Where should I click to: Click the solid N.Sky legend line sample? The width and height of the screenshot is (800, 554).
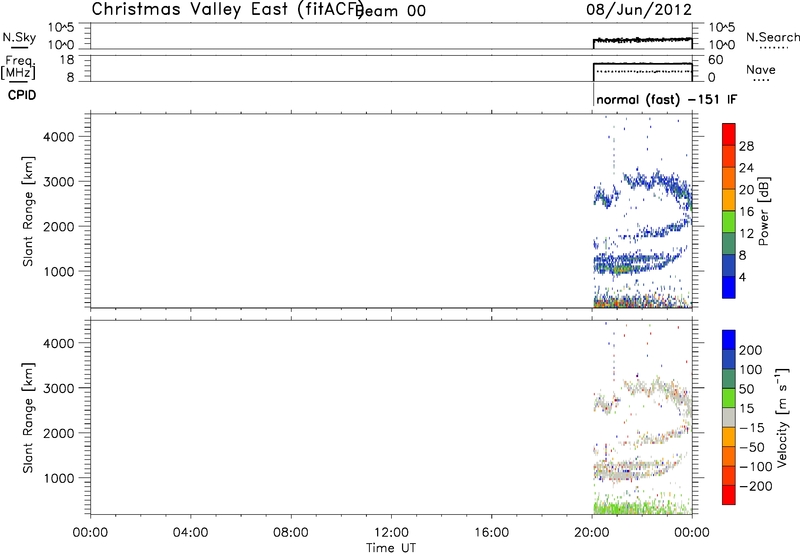tap(19, 48)
